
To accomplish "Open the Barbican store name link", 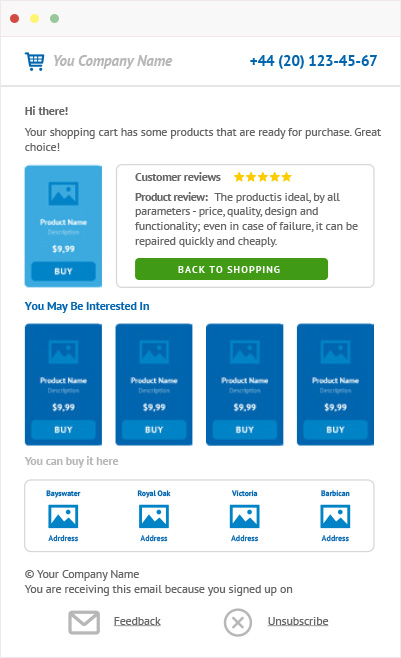I will 335,493.
